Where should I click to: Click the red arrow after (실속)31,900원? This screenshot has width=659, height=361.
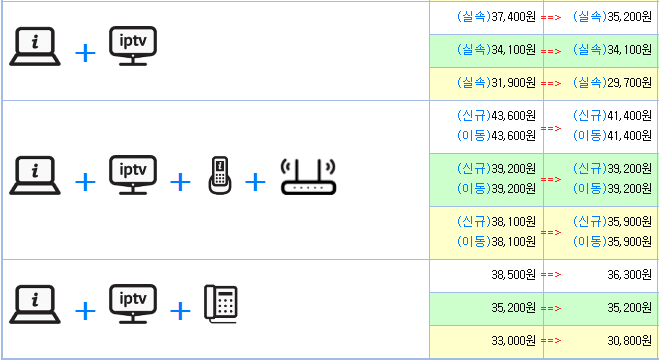[x=551, y=84]
